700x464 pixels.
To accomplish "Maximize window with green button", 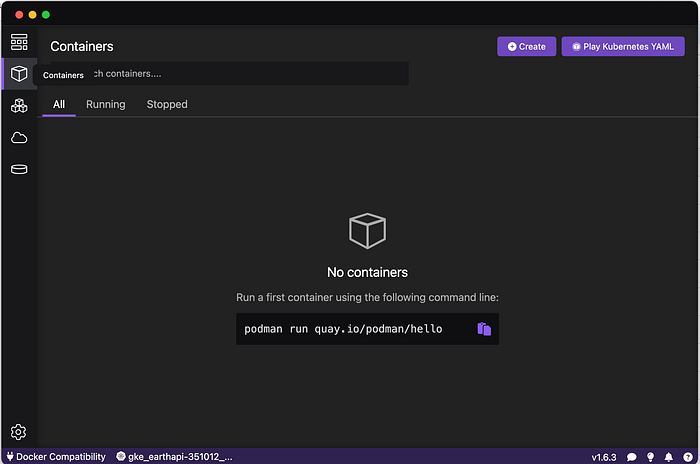I will (x=46, y=15).
